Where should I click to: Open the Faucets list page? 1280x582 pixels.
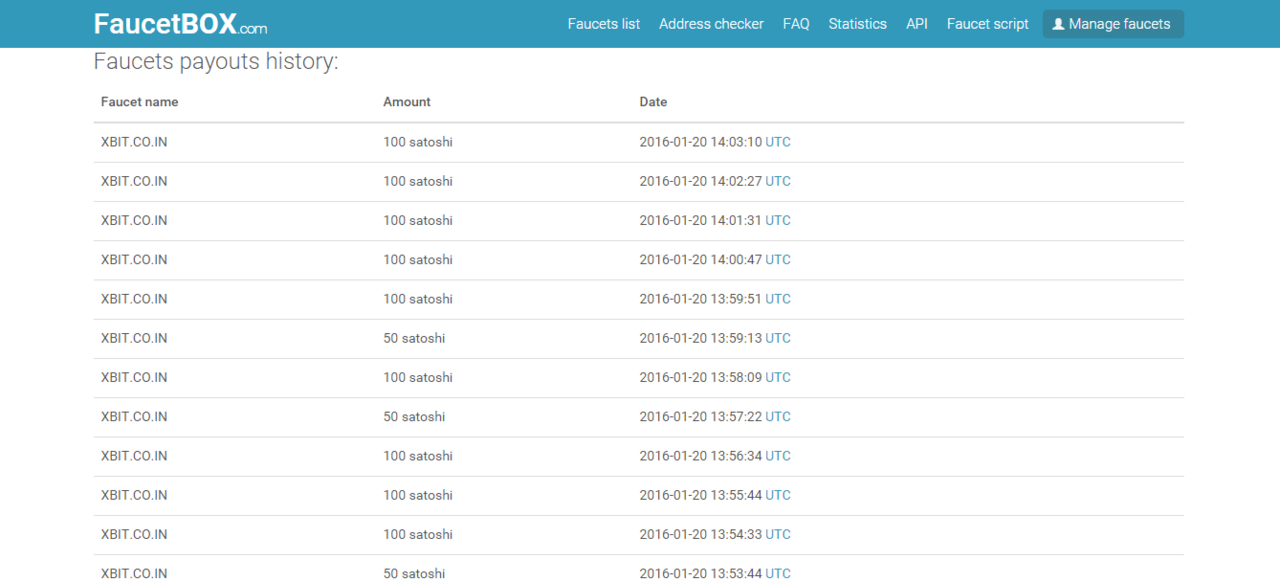pos(603,24)
